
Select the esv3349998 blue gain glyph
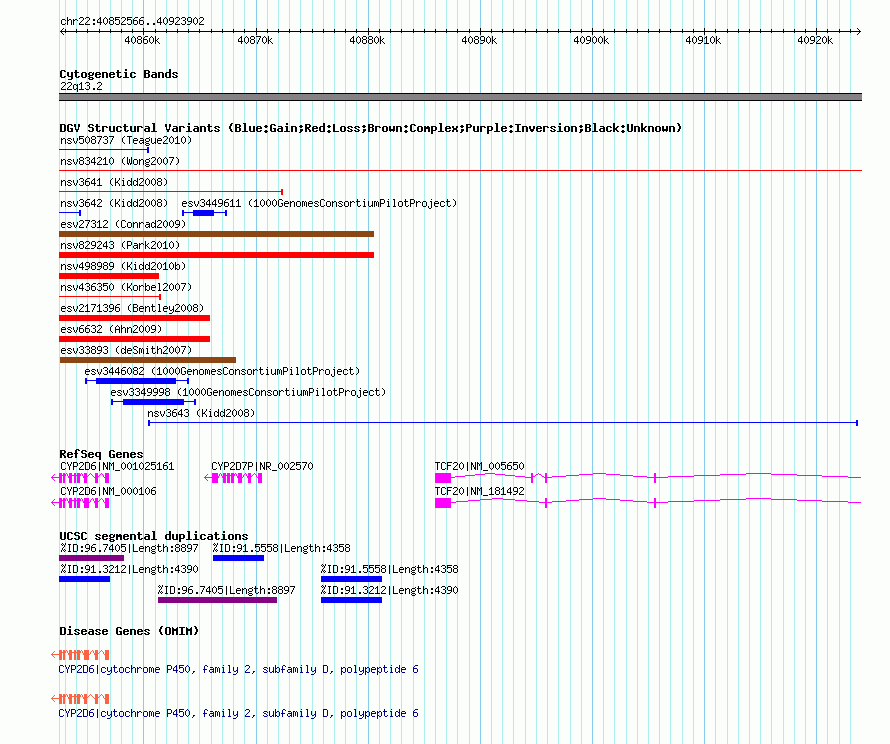(x=153, y=402)
